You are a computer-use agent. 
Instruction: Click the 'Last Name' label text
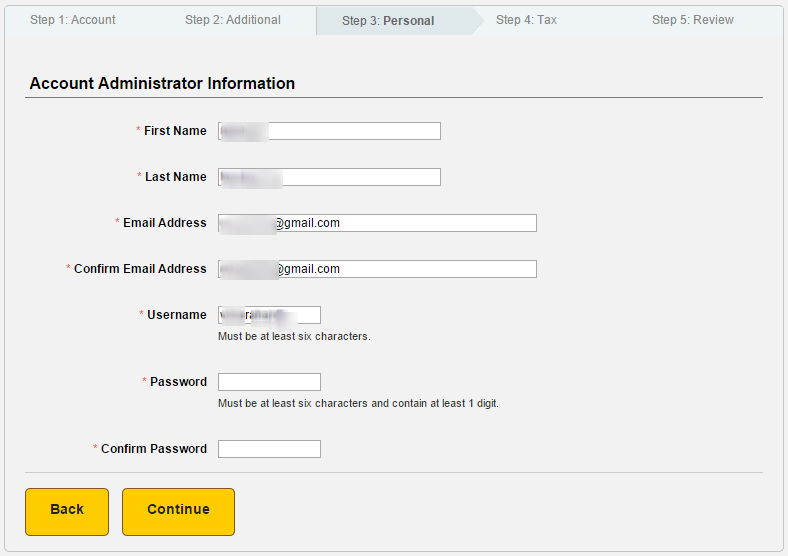point(175,177)
